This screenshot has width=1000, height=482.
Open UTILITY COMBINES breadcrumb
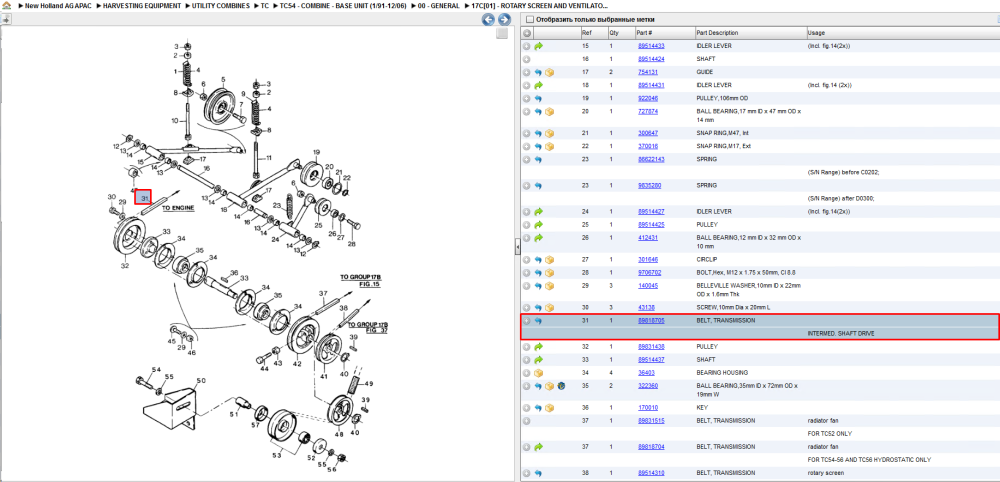click(221, 5)
